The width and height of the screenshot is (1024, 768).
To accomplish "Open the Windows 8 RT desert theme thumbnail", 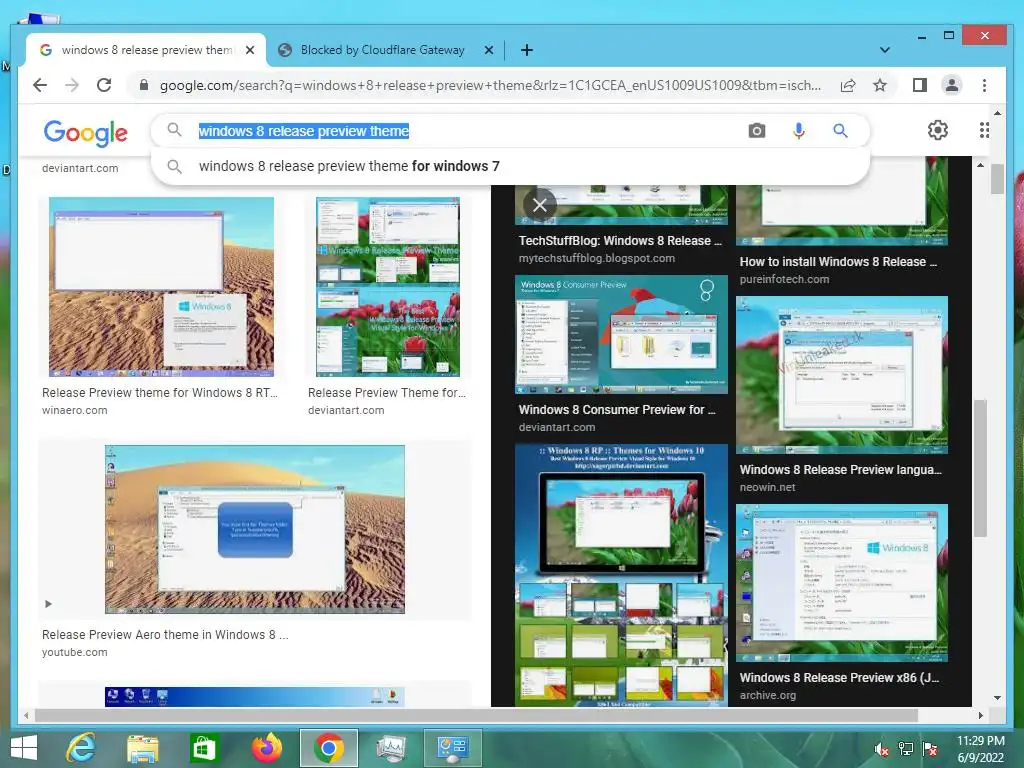I will pos(161,287).
